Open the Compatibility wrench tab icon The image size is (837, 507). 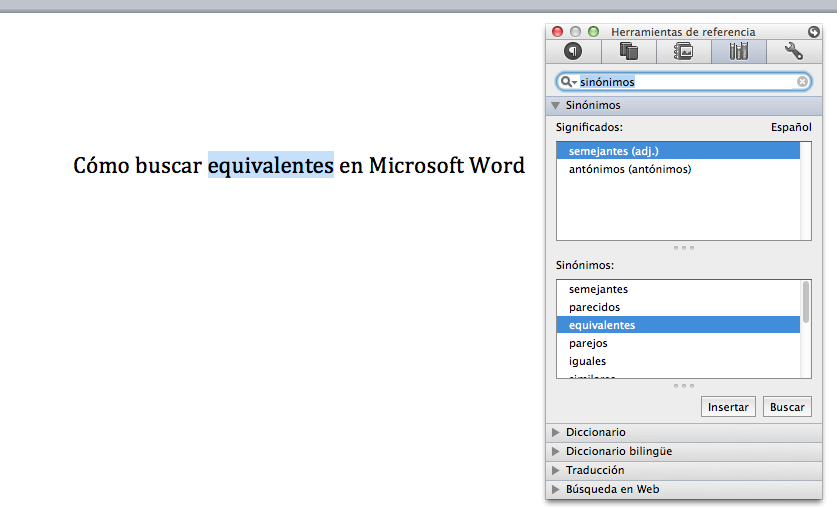click(794, 52)
